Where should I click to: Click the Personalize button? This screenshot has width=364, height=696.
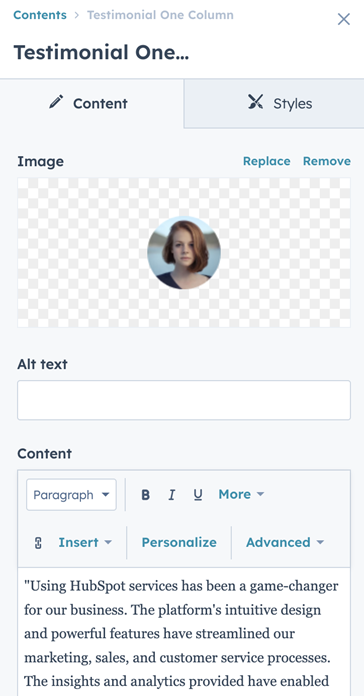coord(179,542)
